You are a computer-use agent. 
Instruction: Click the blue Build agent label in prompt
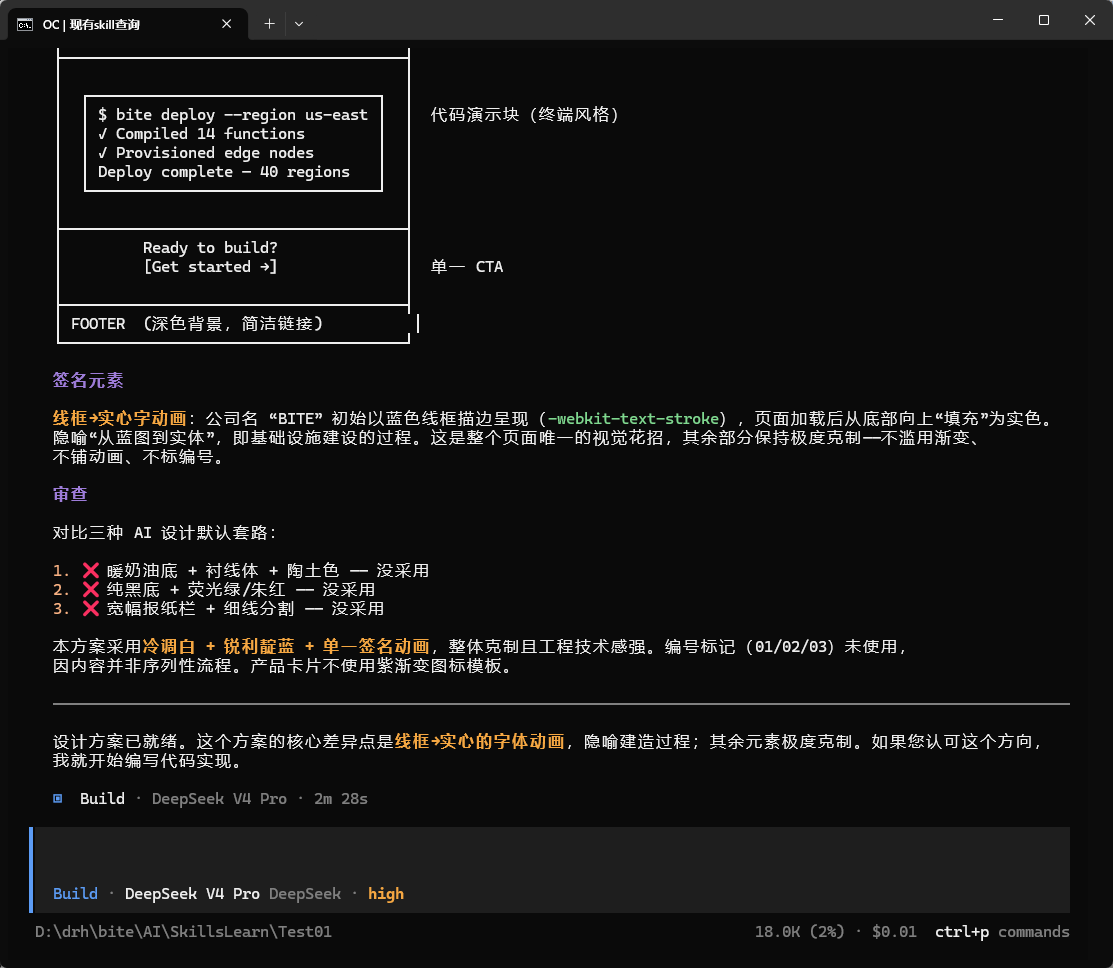pyautogui.click(x=75, y=893)
